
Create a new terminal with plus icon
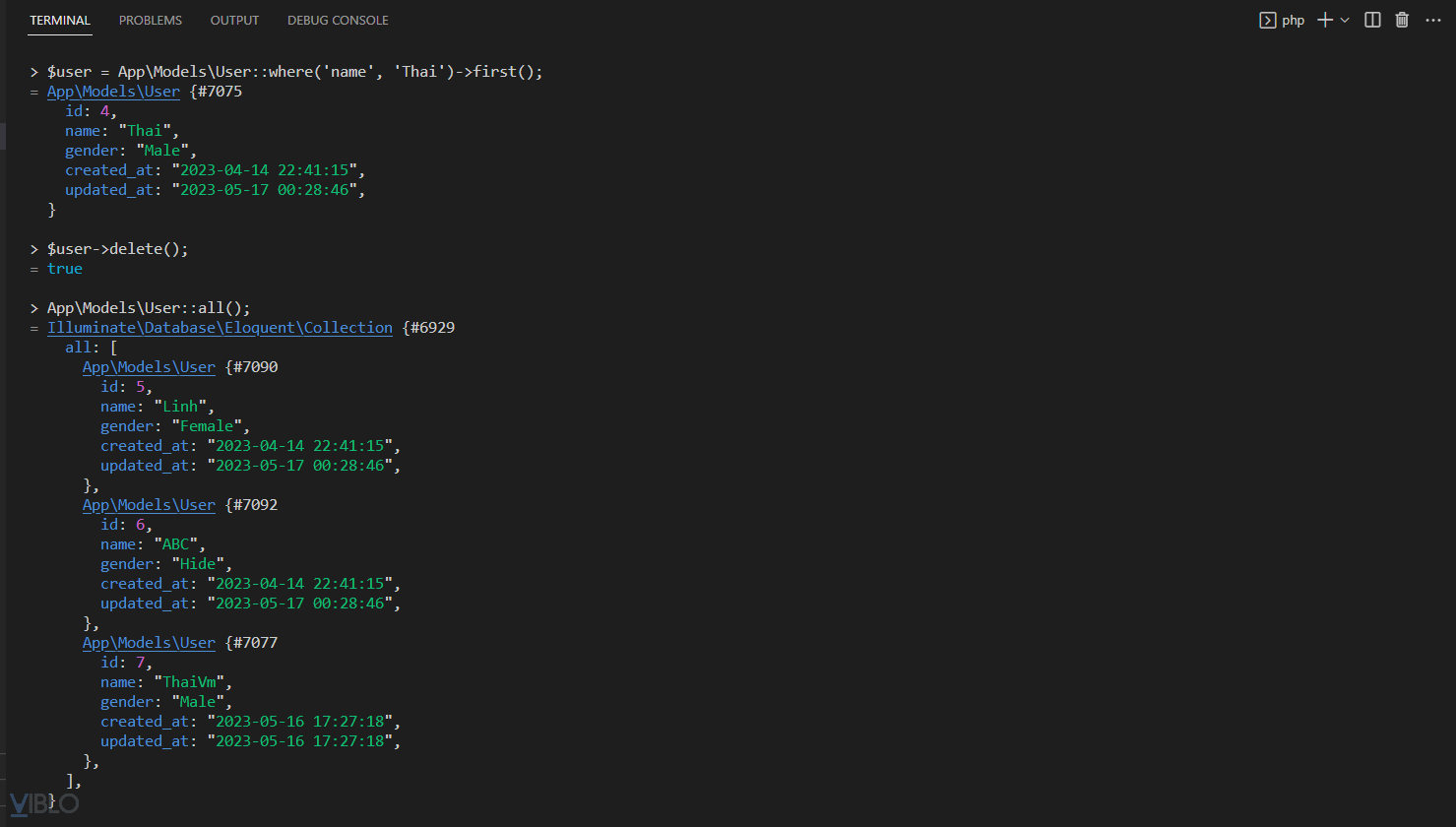(x=1325, y=20)
